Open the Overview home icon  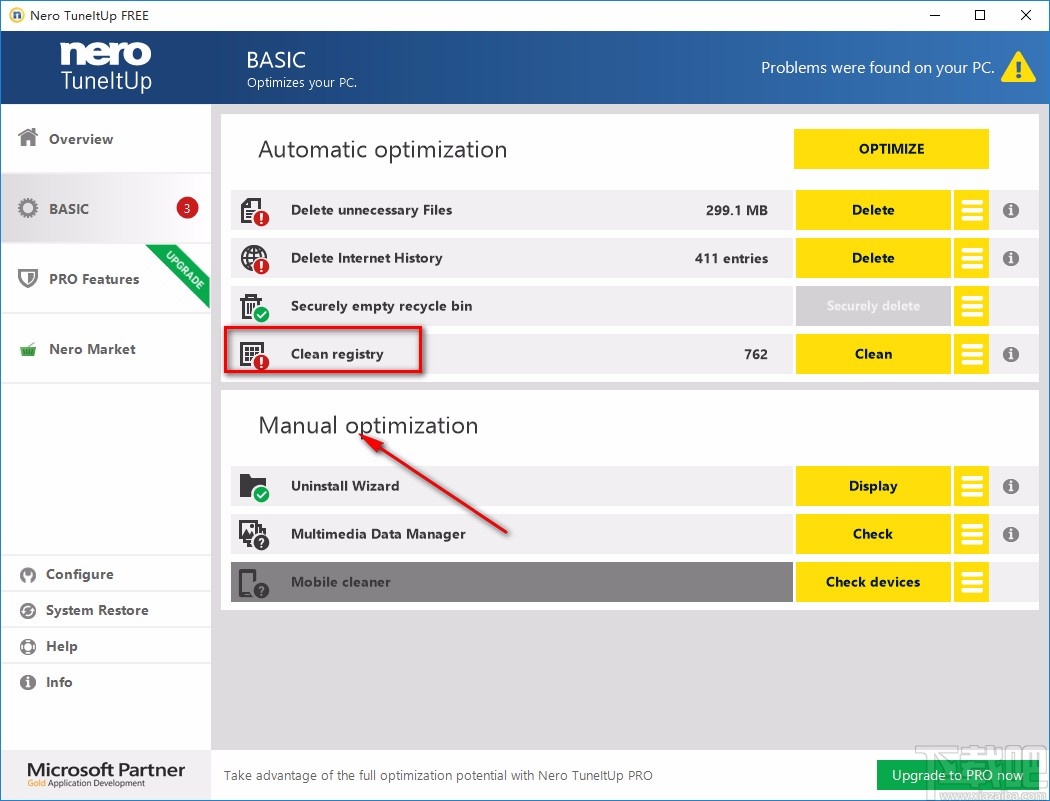click(28, 138)
